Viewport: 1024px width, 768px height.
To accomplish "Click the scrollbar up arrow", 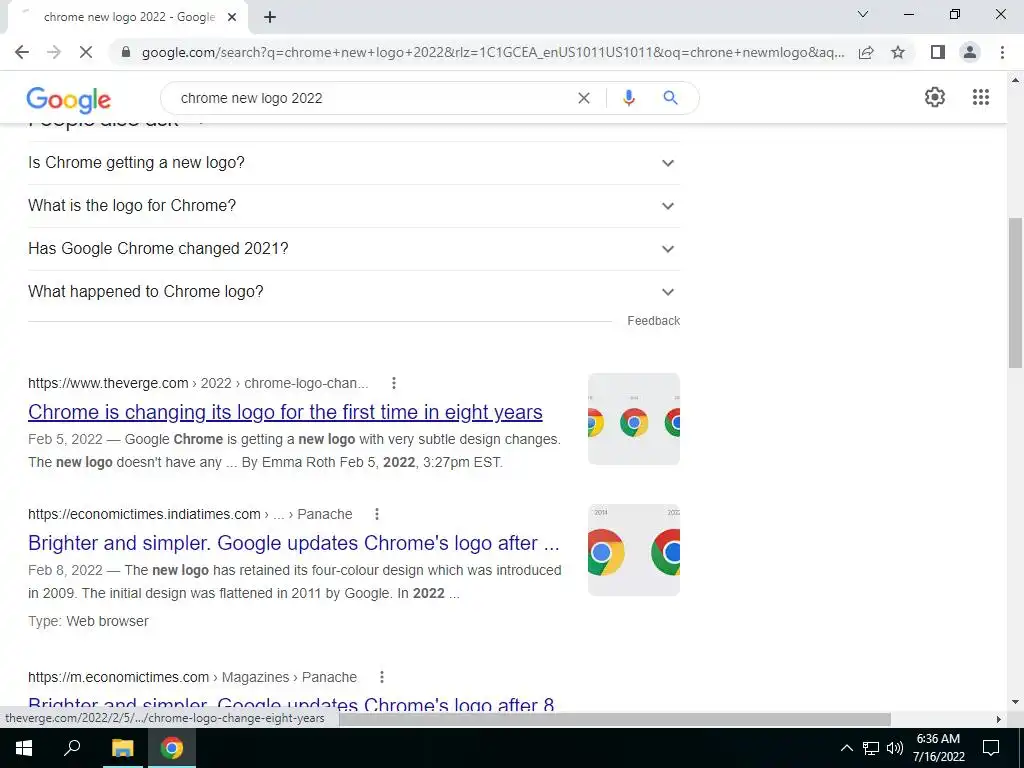I will 1015,80.
